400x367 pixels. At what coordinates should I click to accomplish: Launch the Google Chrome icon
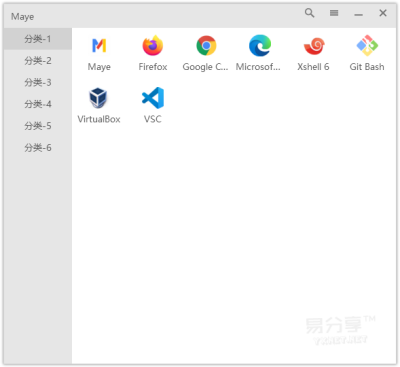coord(206,46)
